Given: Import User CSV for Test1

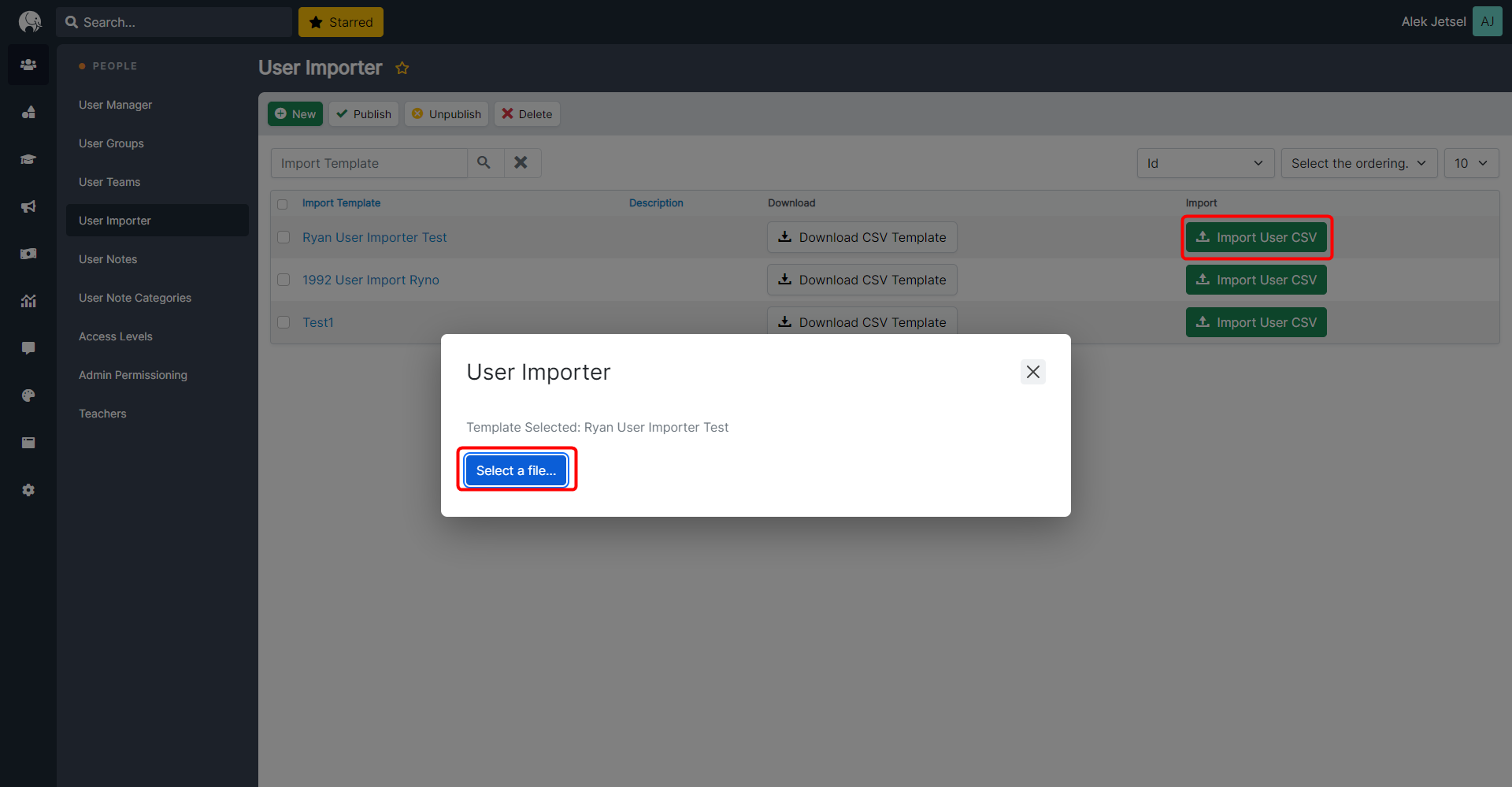Looking at the screenshot, I should click(1256, 322).
